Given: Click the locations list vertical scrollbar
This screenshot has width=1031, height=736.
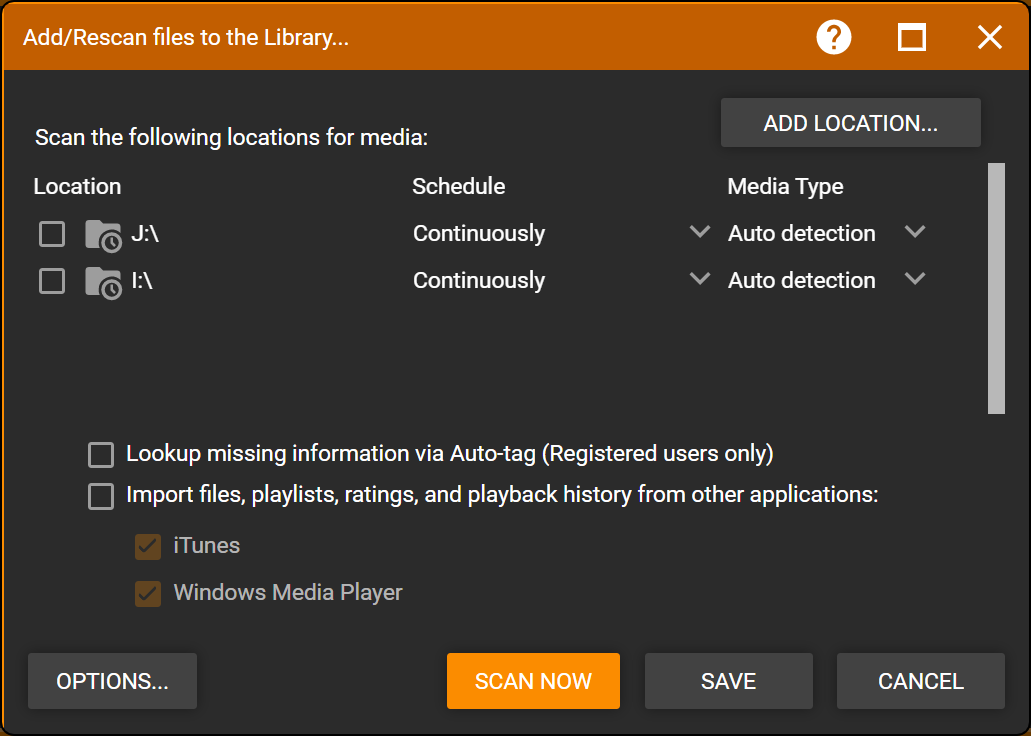Looking at the screenshot, I should tap(996, 288).
